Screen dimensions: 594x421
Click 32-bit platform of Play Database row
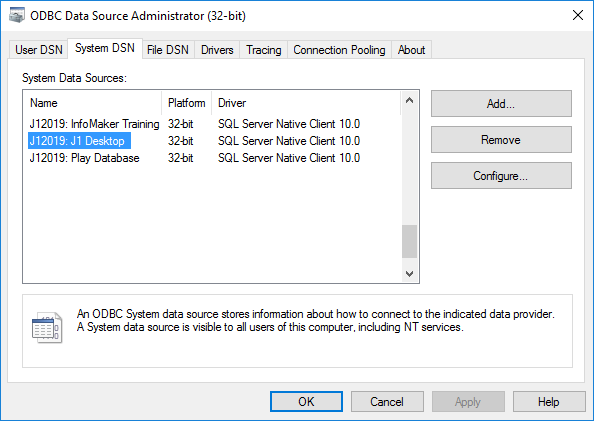pyautogui.click(x=181, y=158)
